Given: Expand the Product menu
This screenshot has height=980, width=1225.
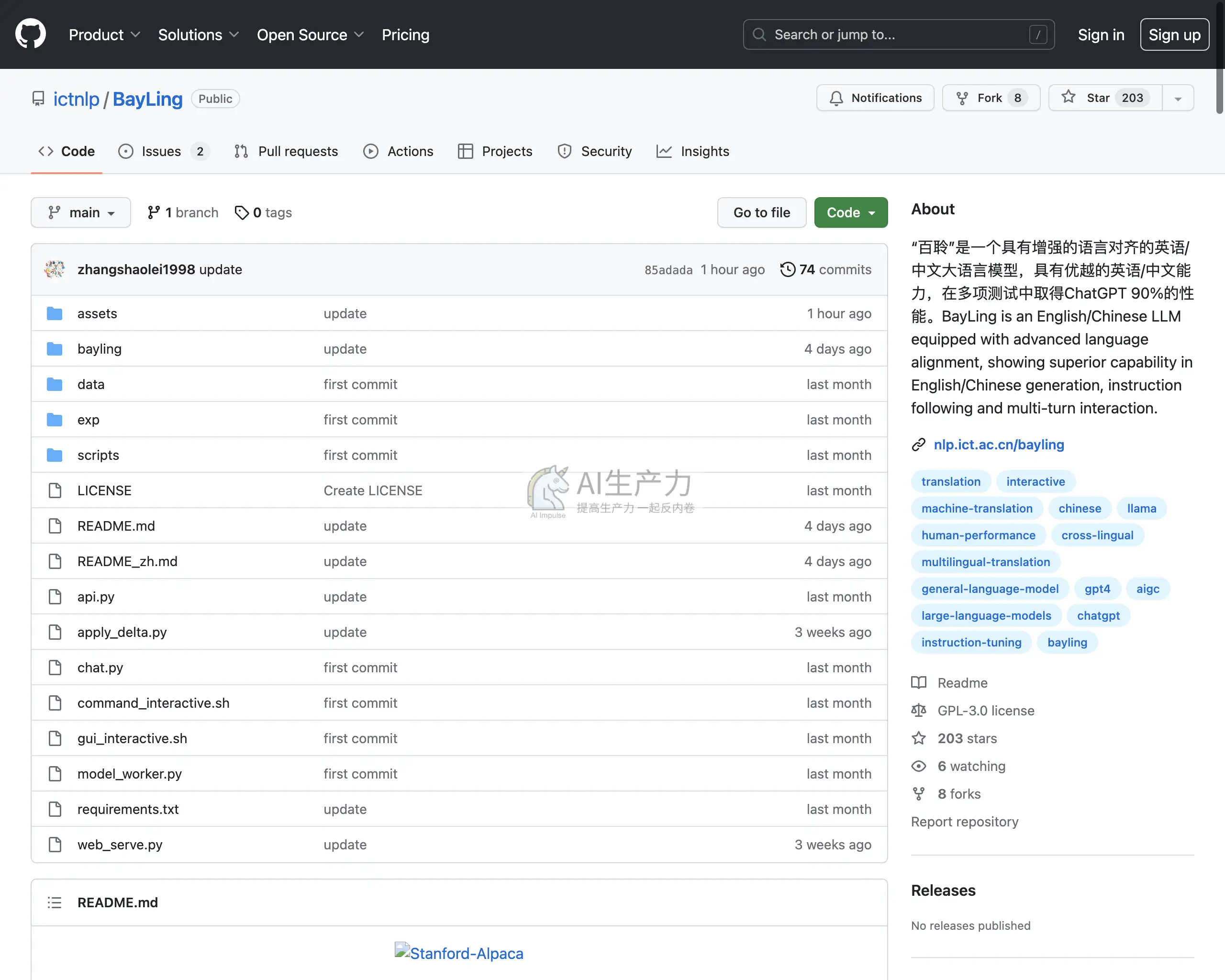Looking at the screenshot, I should (x=104, y=34).
